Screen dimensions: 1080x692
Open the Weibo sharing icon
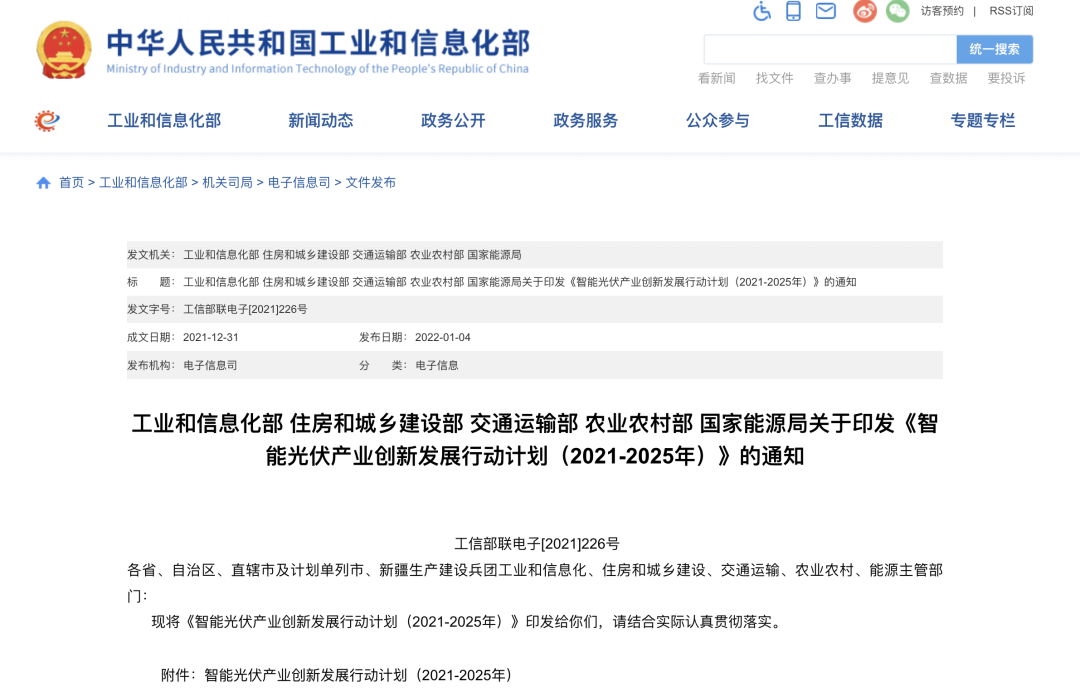(862, 13)
